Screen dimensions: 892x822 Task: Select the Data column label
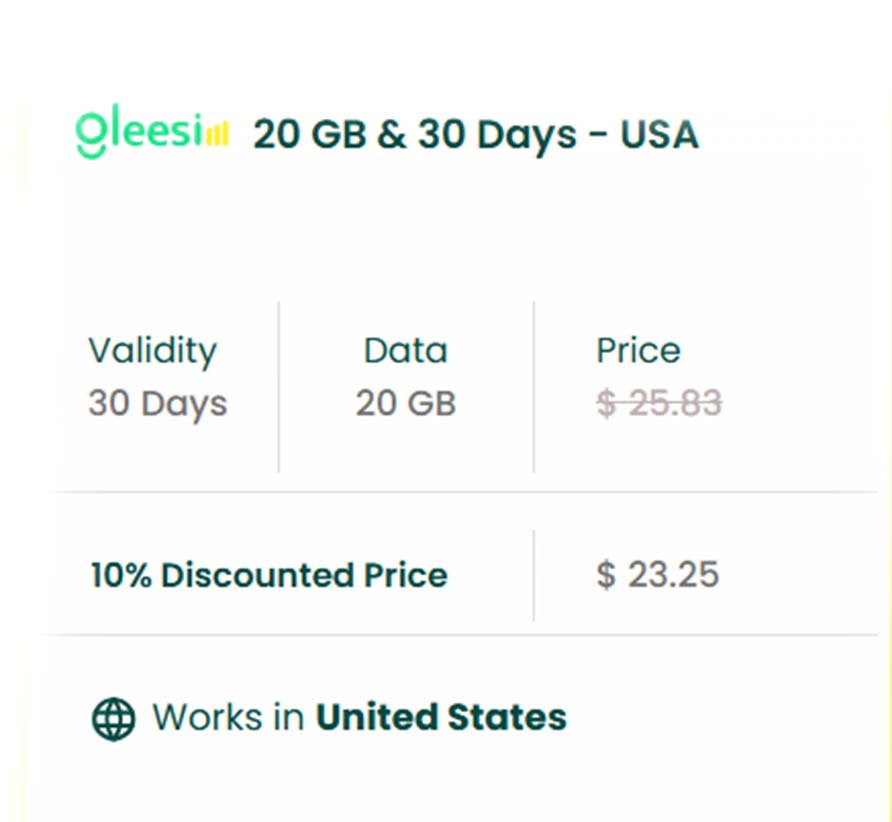pos(405,351)
